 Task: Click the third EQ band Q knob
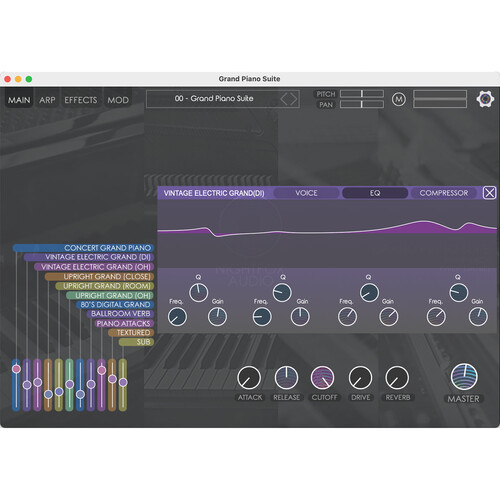(369, 293)
